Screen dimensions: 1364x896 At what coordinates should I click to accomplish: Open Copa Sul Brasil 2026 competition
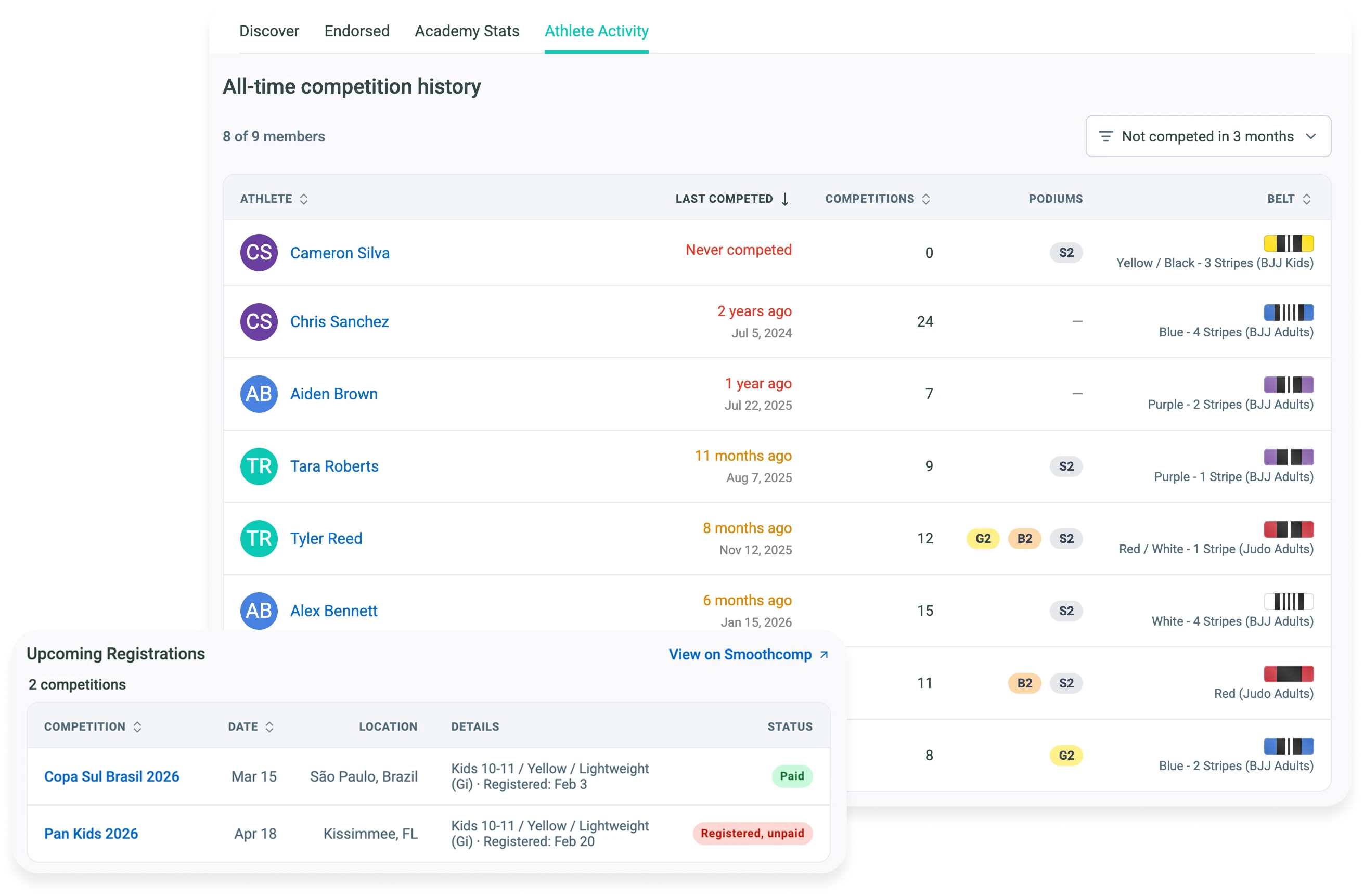111,776
